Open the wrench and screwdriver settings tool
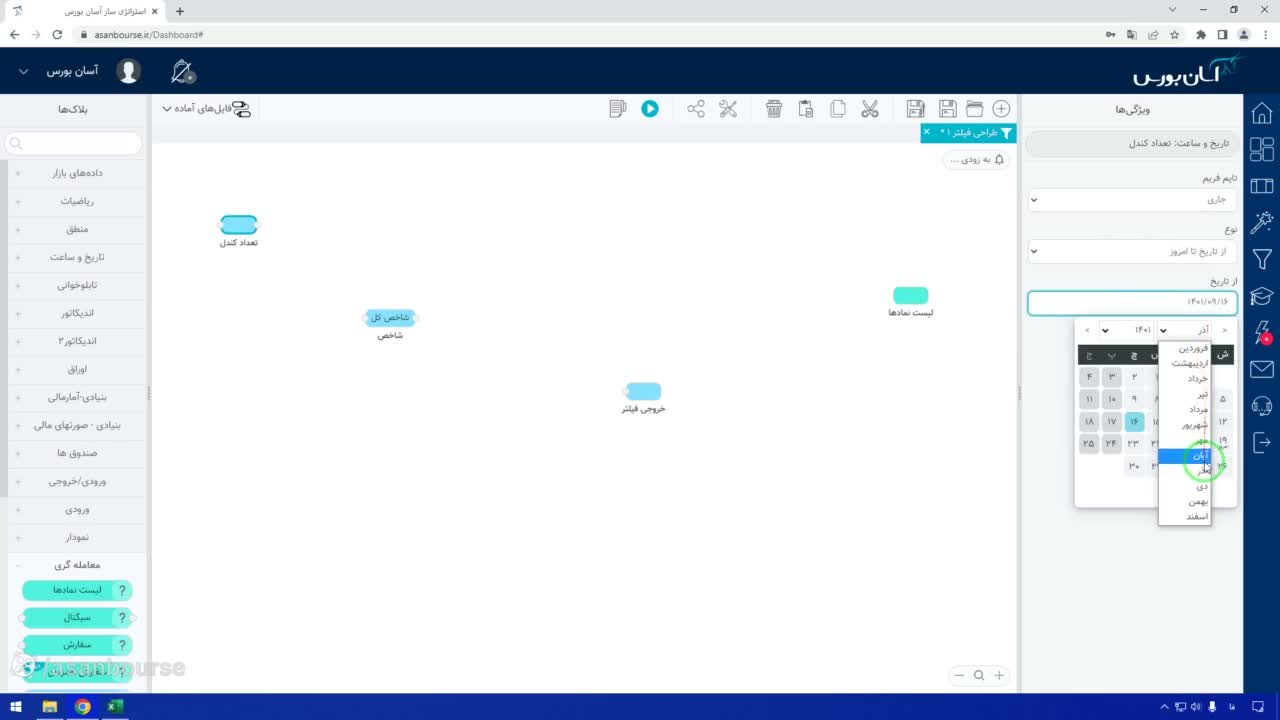 click(x=728, y=109)
